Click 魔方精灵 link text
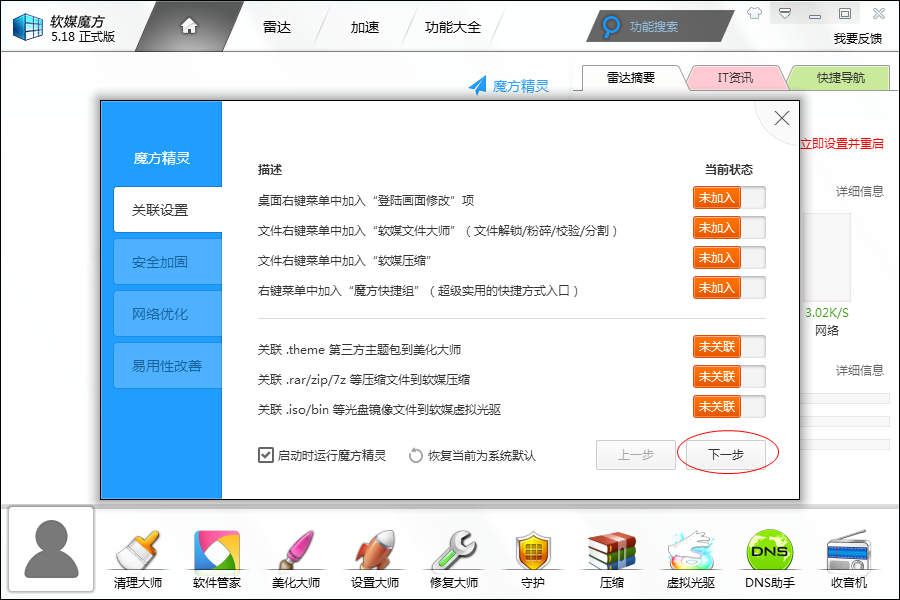The width and height of the screenshot is (900, 600). pyautogui.click(x=521, y=86)
